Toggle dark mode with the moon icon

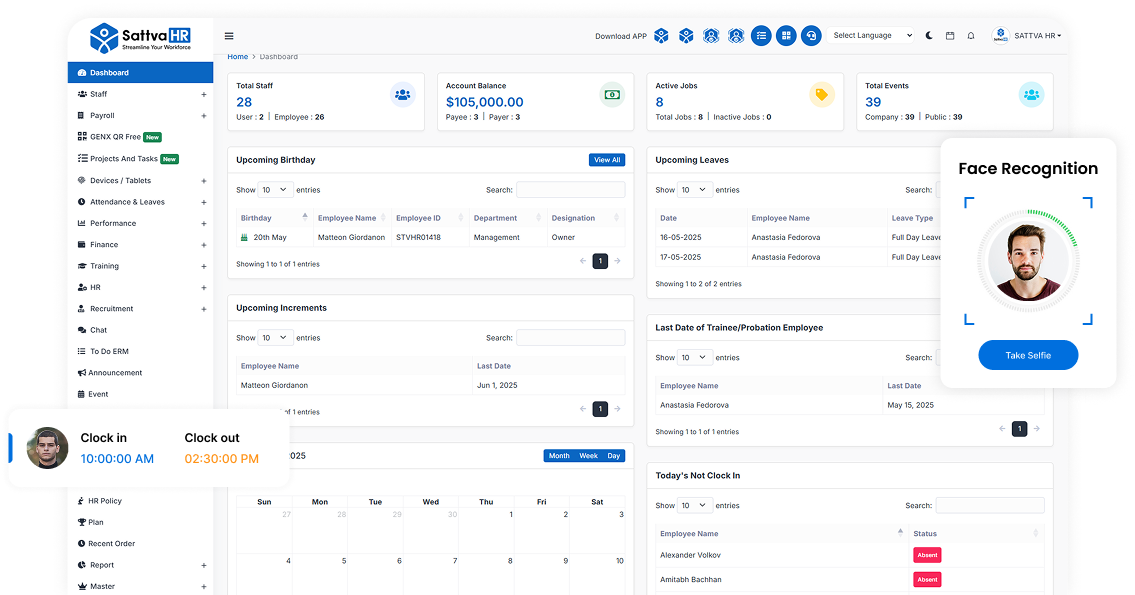point(927,35)
